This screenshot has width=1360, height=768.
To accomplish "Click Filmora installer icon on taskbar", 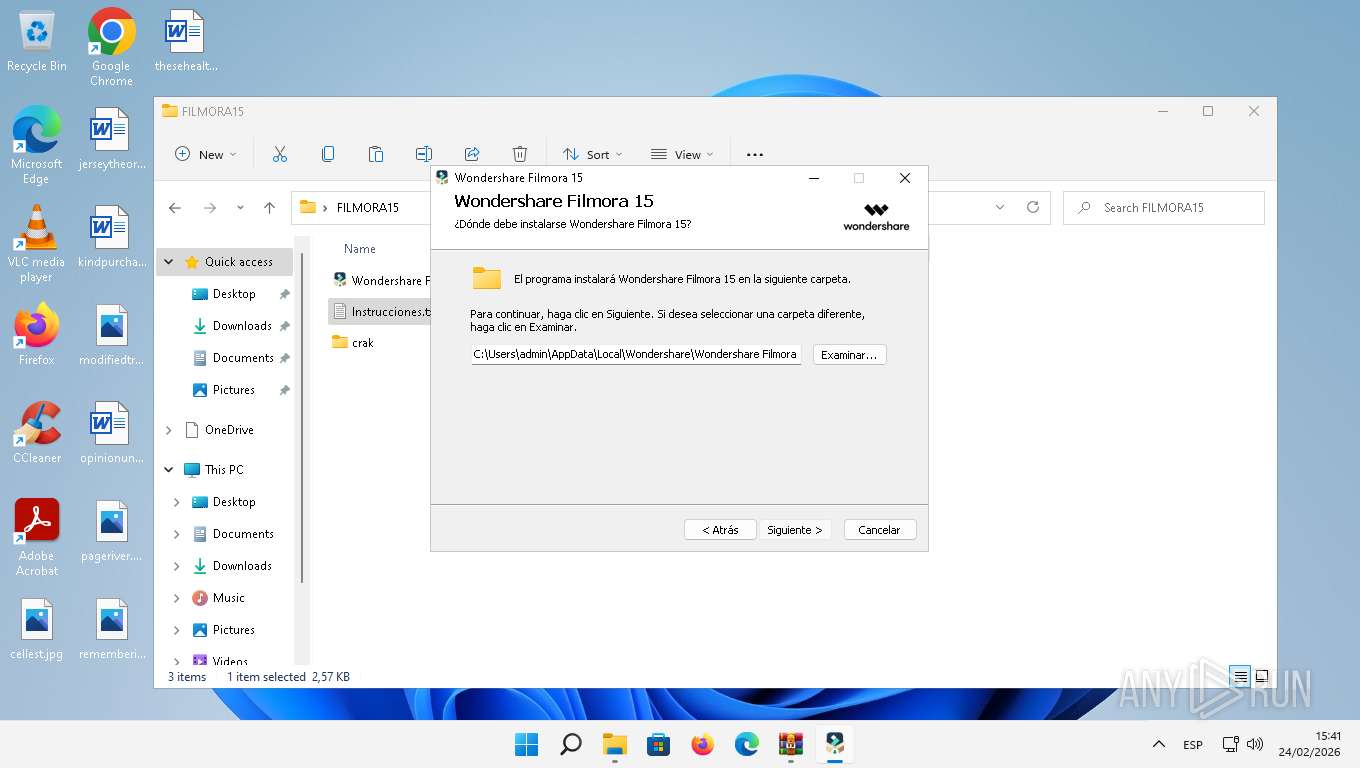I will (x=835, y=744).
